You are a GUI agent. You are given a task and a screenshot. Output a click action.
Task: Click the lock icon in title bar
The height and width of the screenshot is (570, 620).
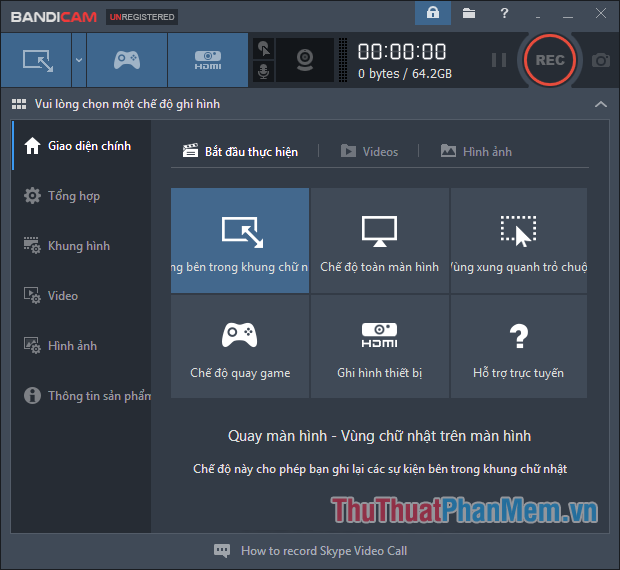[x=433, y=13]
